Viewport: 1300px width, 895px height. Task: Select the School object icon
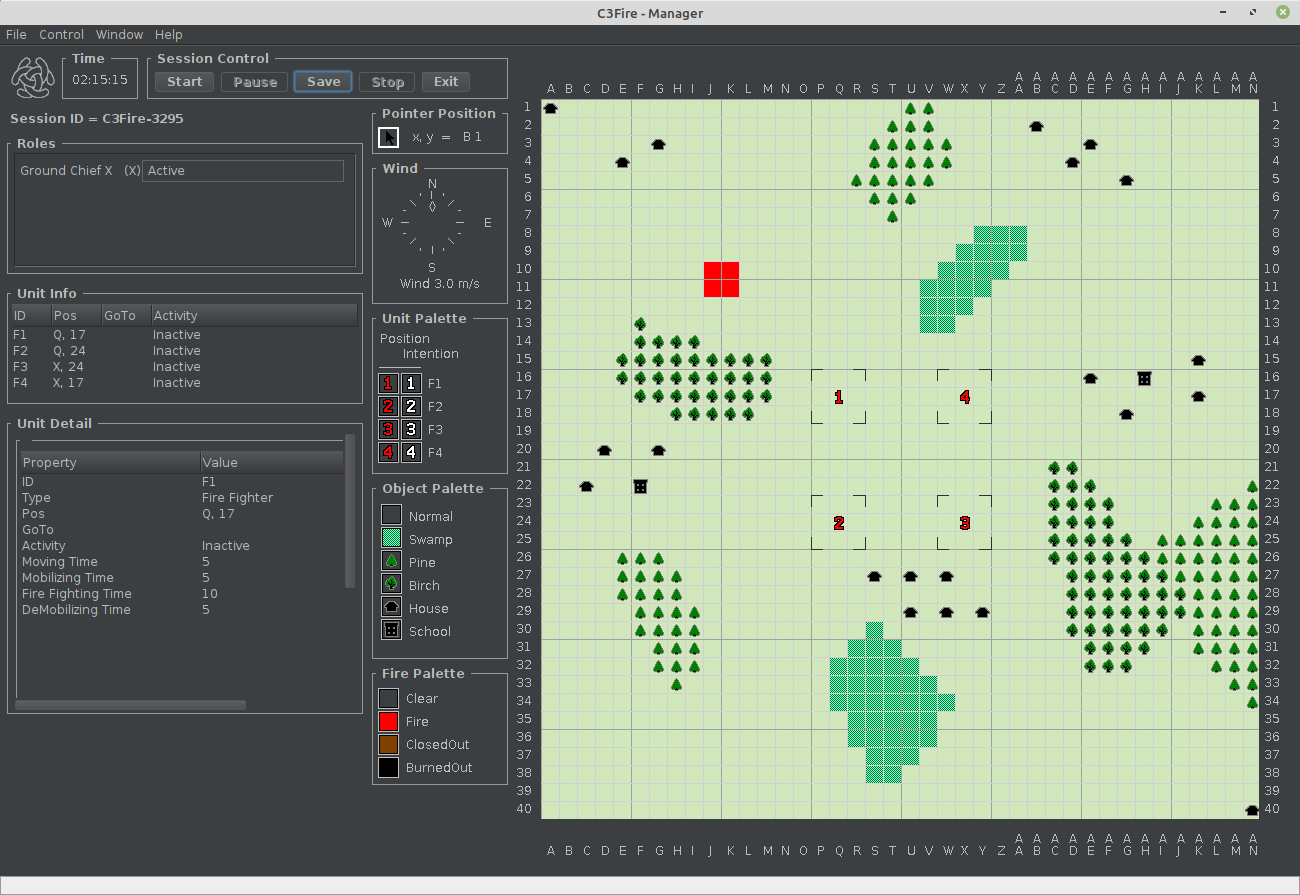pos(391,631)
